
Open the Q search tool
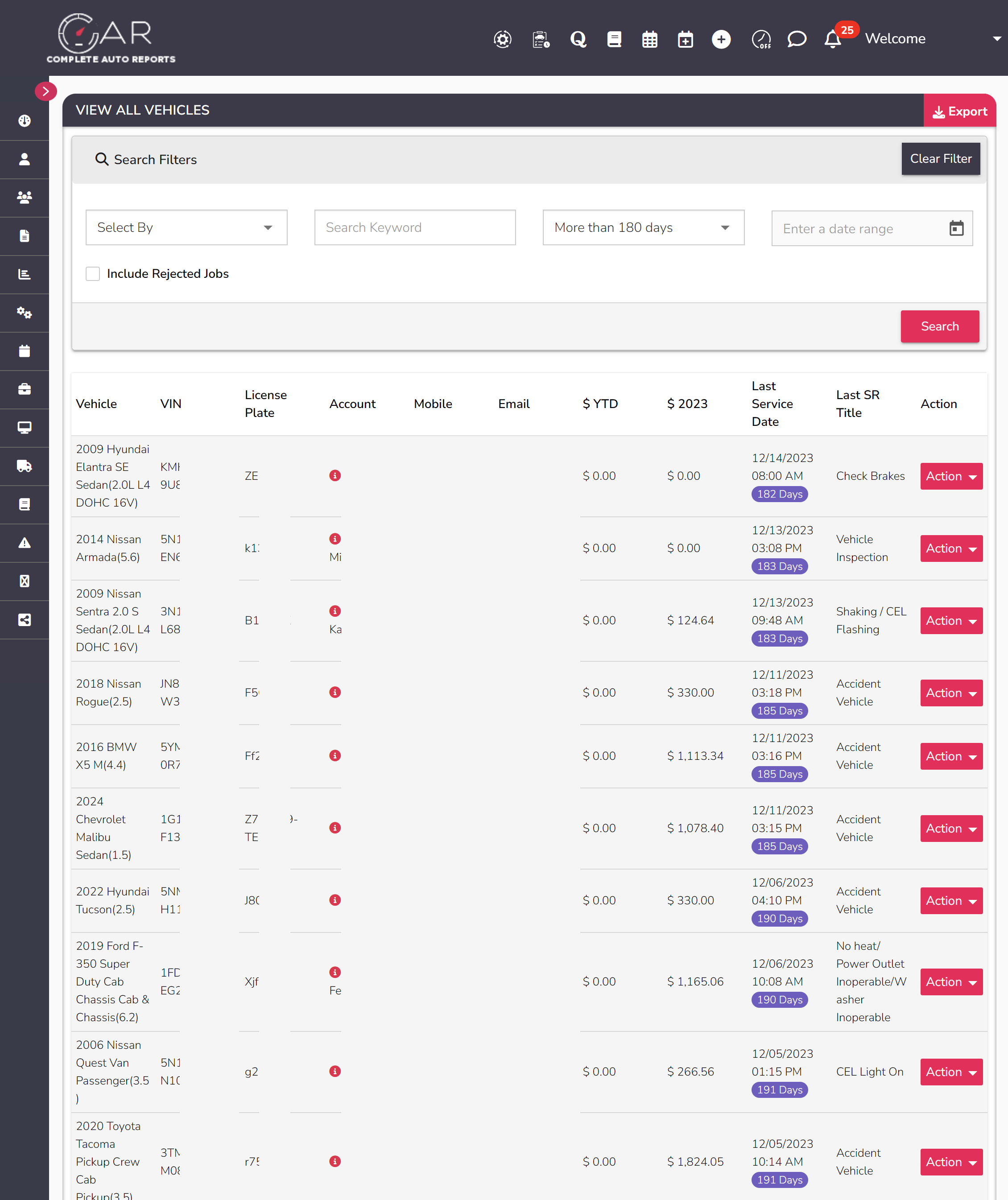pyautogui.click(x=579, y=39)
